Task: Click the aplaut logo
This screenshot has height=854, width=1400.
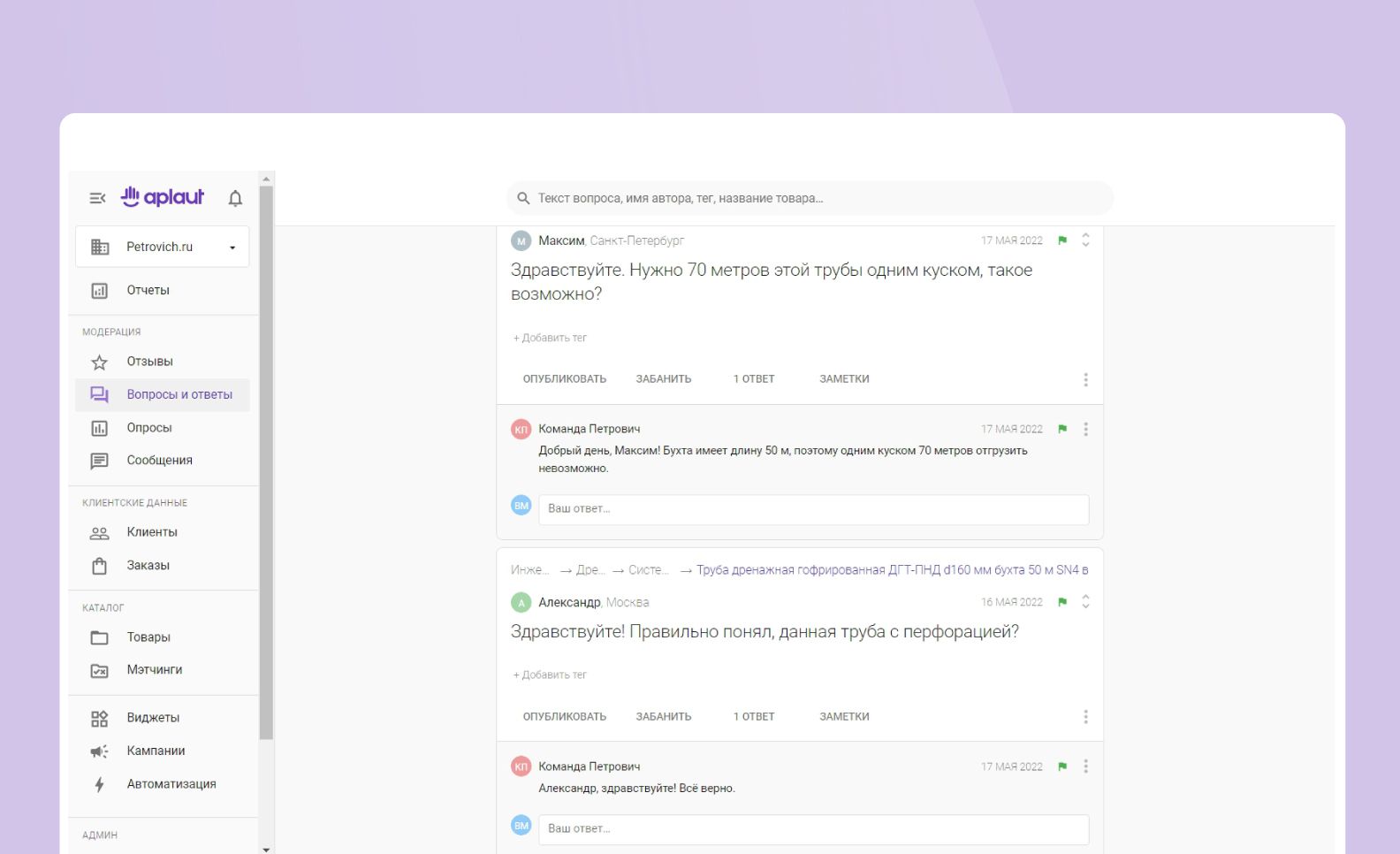Action: tap(163, 197)
